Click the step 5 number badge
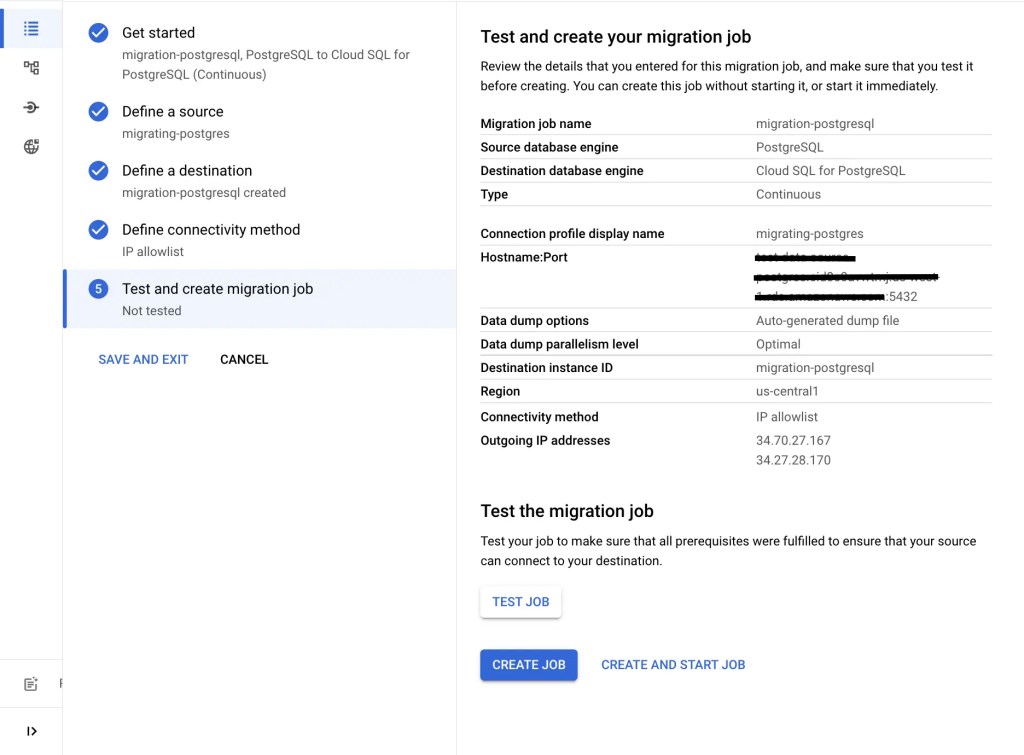This screenshot has height=755, width=1024. pos(97,288)
